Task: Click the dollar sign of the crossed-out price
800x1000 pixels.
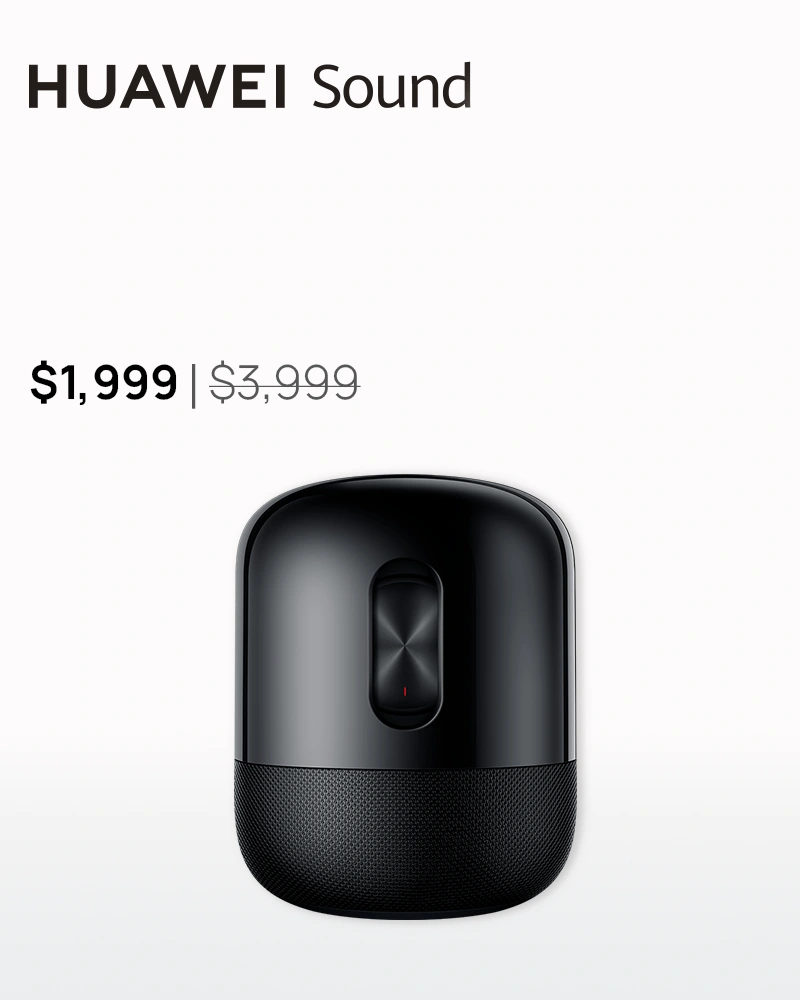Action: (x=222, y=383)
